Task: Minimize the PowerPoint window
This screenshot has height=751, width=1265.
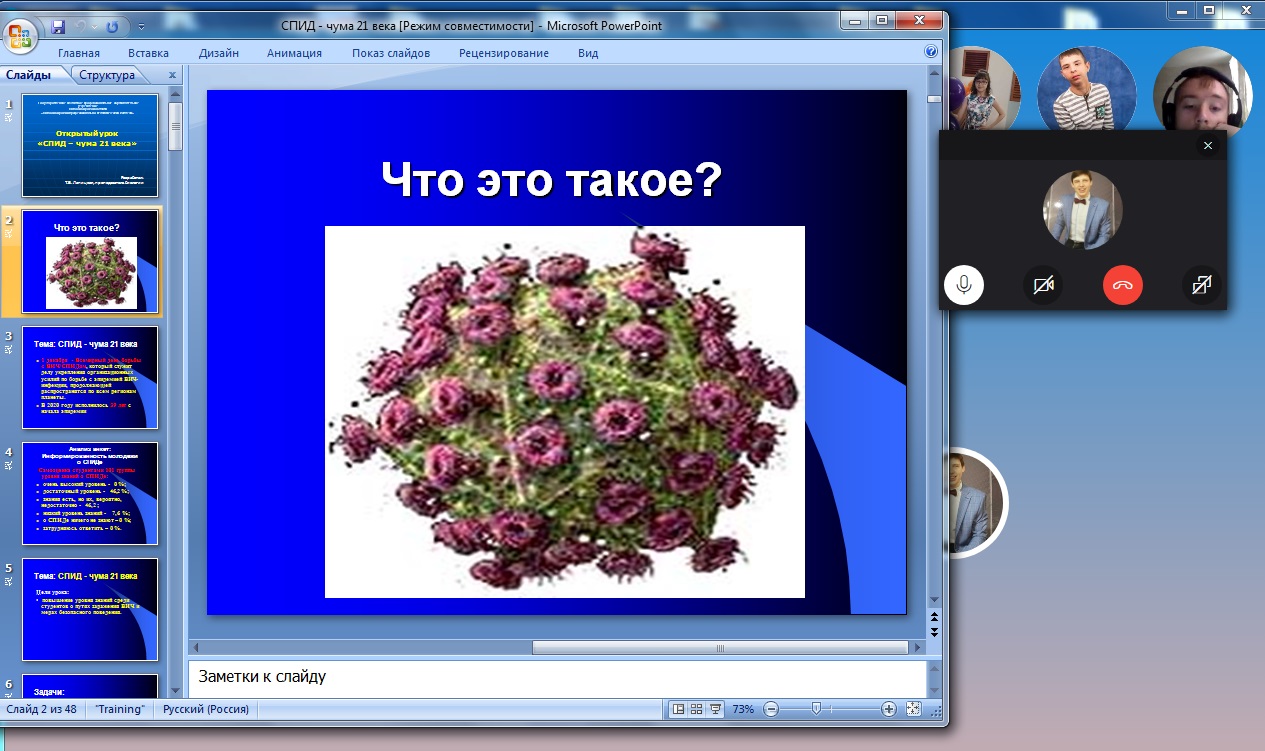Action: pos(857,20)
